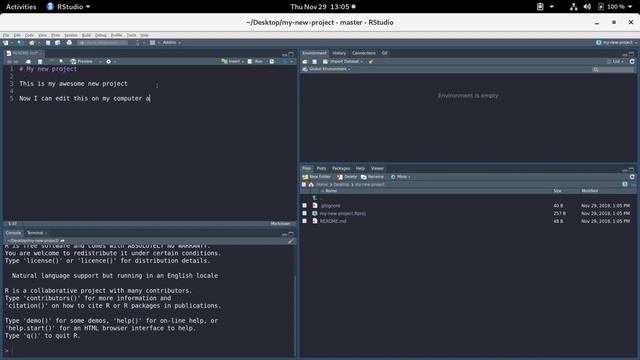Click the Run button in editor toolbar

256,62
